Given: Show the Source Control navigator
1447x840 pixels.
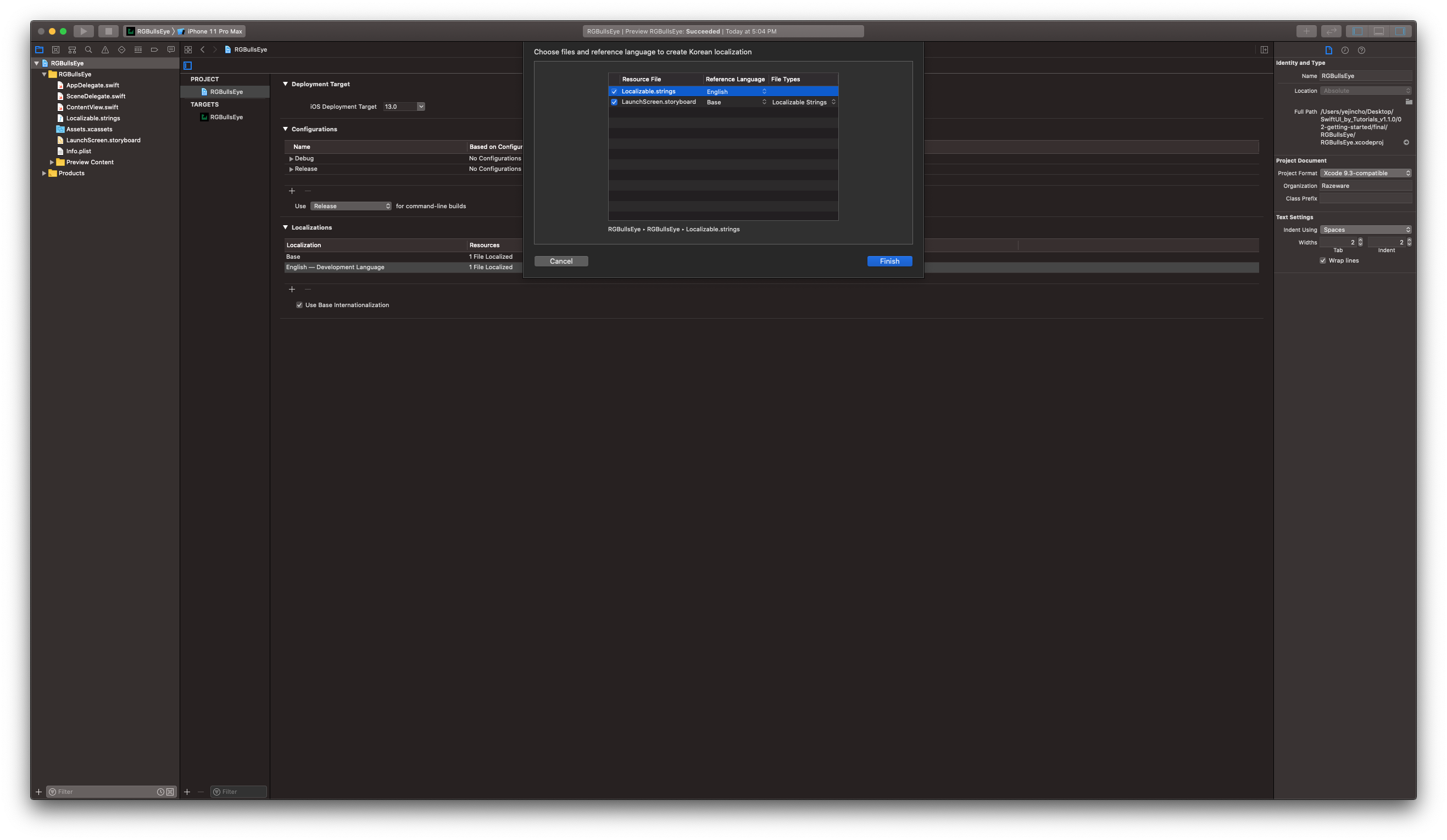Looking at the screenshot, I should pyautogui.click(x=55, y=50).
